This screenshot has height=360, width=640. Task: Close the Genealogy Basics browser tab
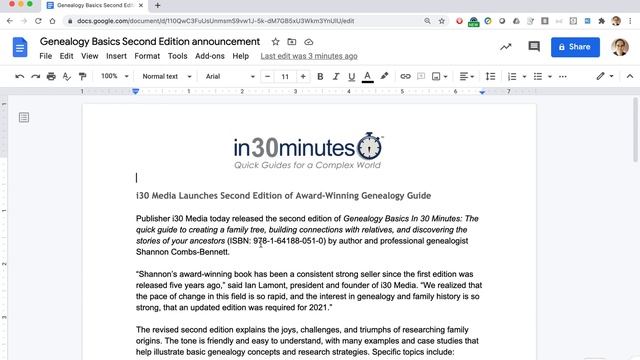[141, 5]
